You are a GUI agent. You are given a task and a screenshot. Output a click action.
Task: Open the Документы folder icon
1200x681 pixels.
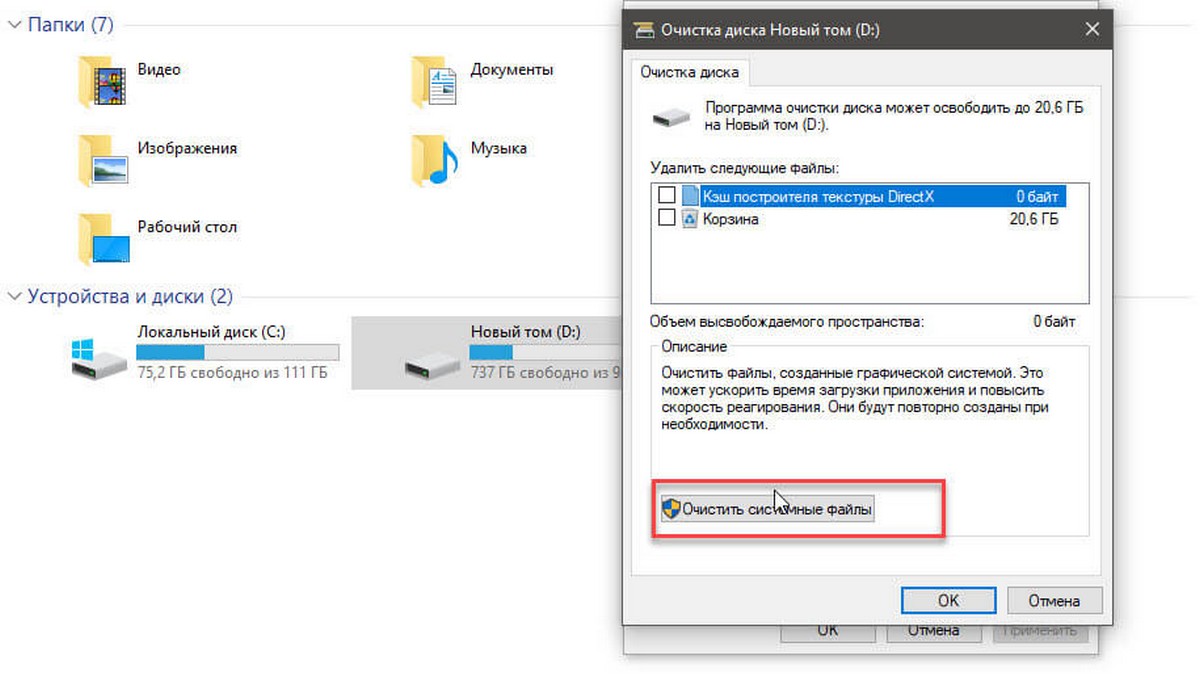point(435,80)
